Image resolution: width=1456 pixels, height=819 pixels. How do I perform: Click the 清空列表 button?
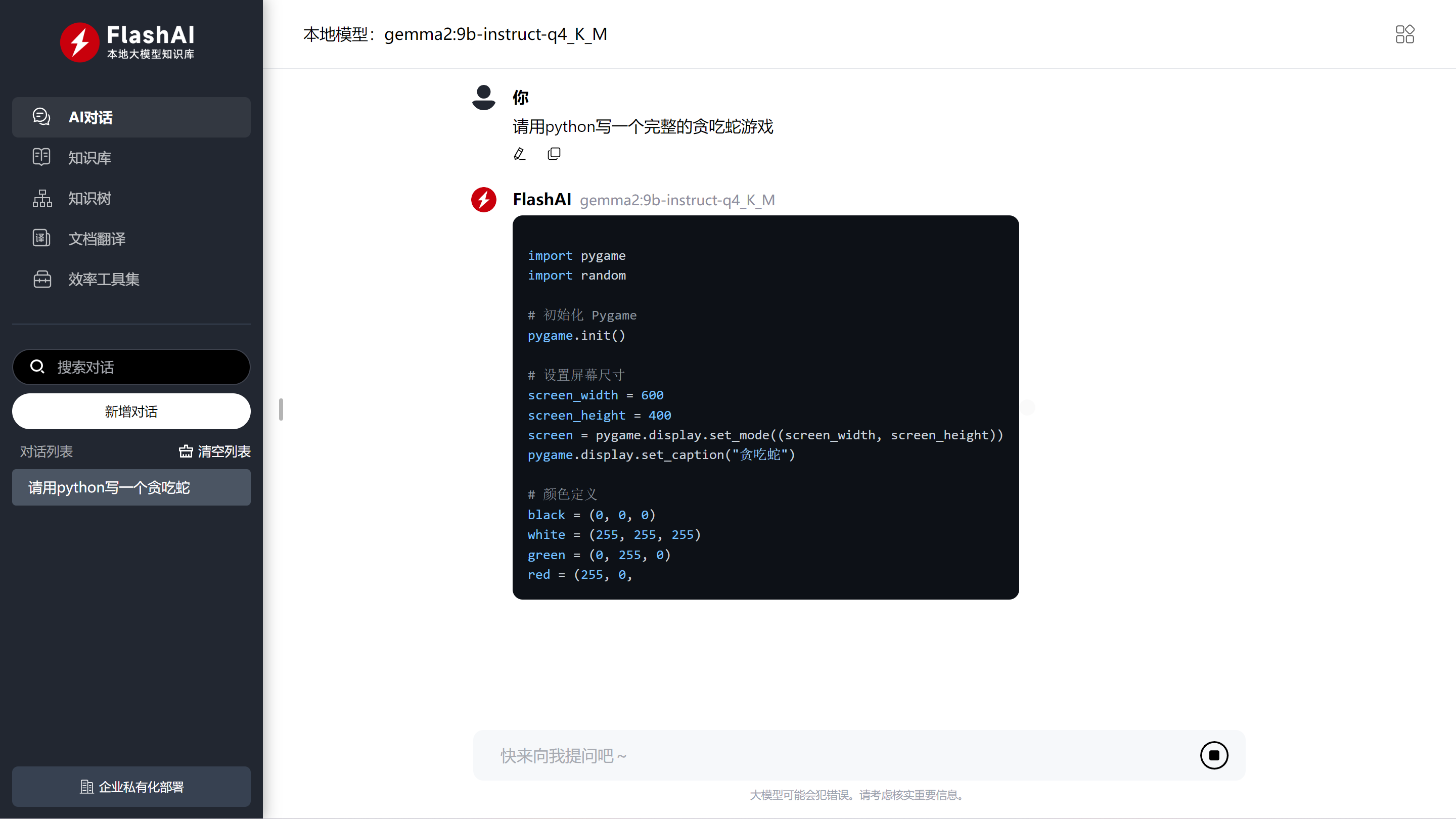pyautogui.click(x=214, y=451)
